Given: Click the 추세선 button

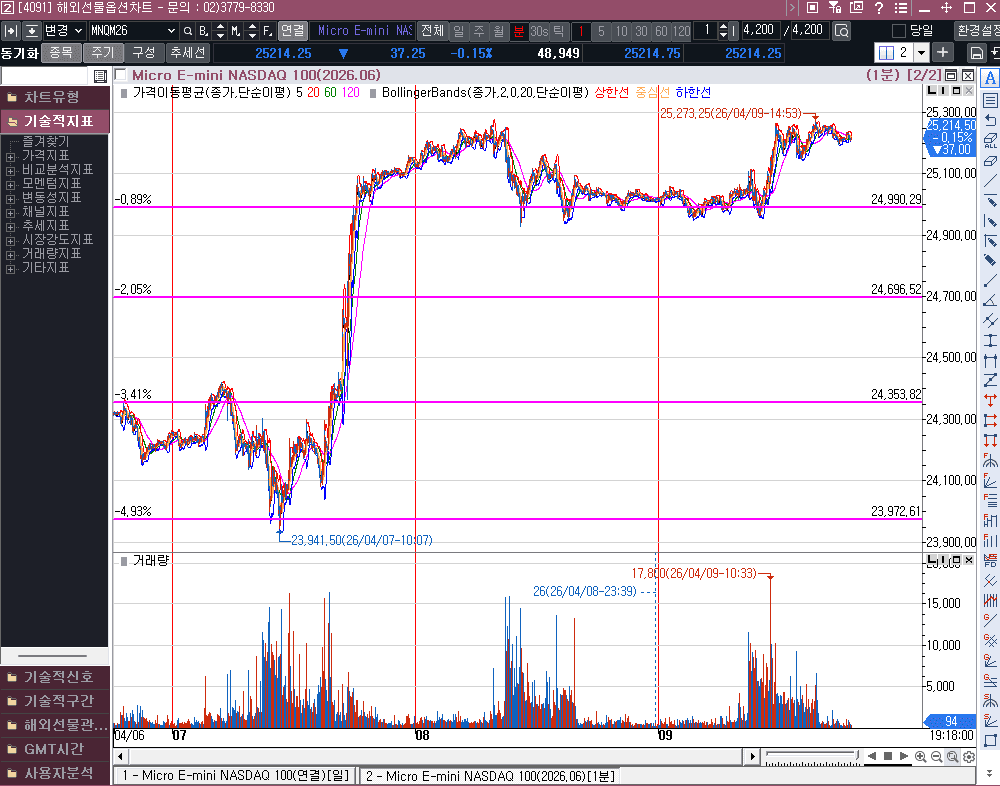Looking at the screenshot, I should [187, 52].
